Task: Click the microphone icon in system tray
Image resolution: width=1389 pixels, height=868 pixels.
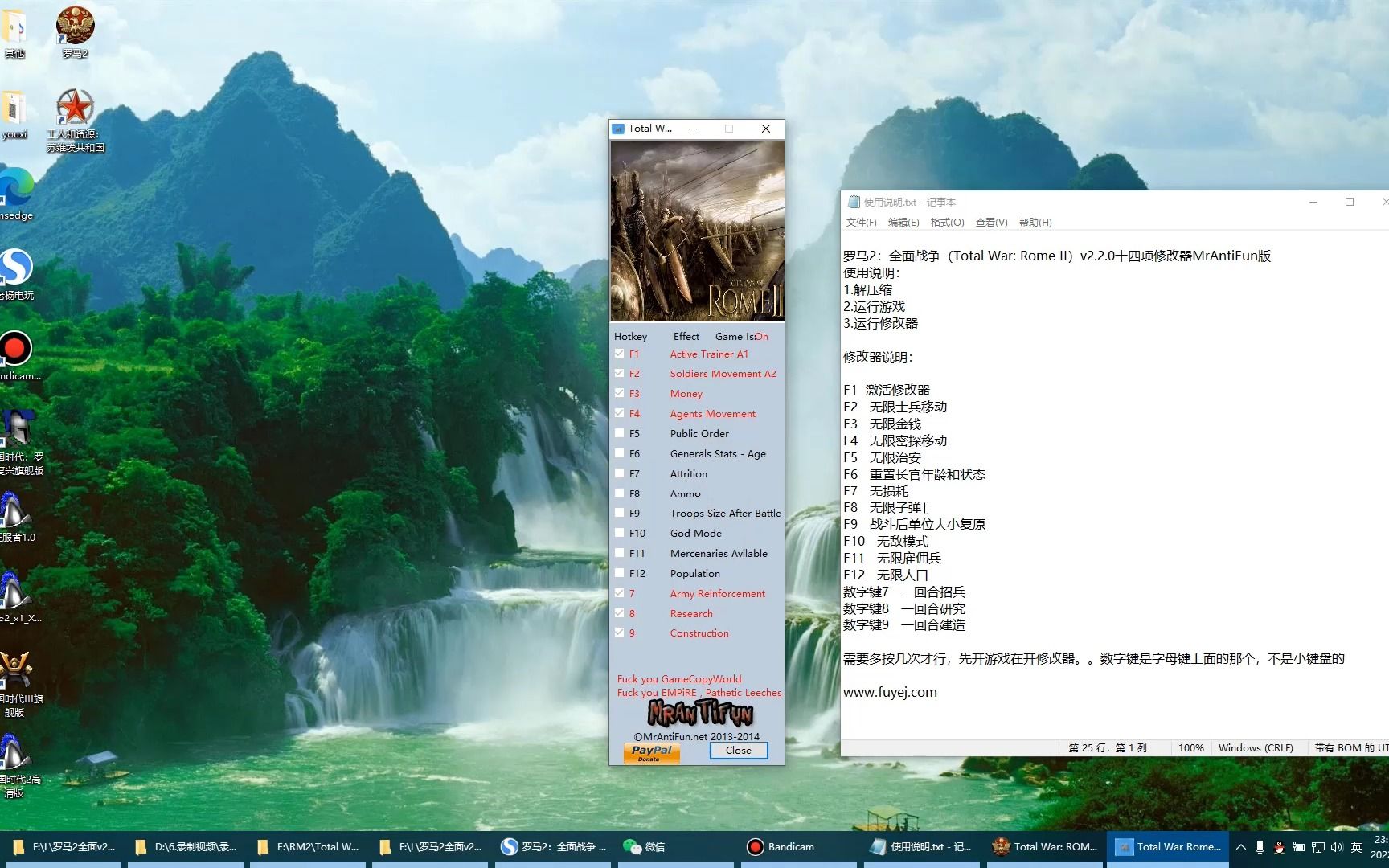Action: 1260,847
